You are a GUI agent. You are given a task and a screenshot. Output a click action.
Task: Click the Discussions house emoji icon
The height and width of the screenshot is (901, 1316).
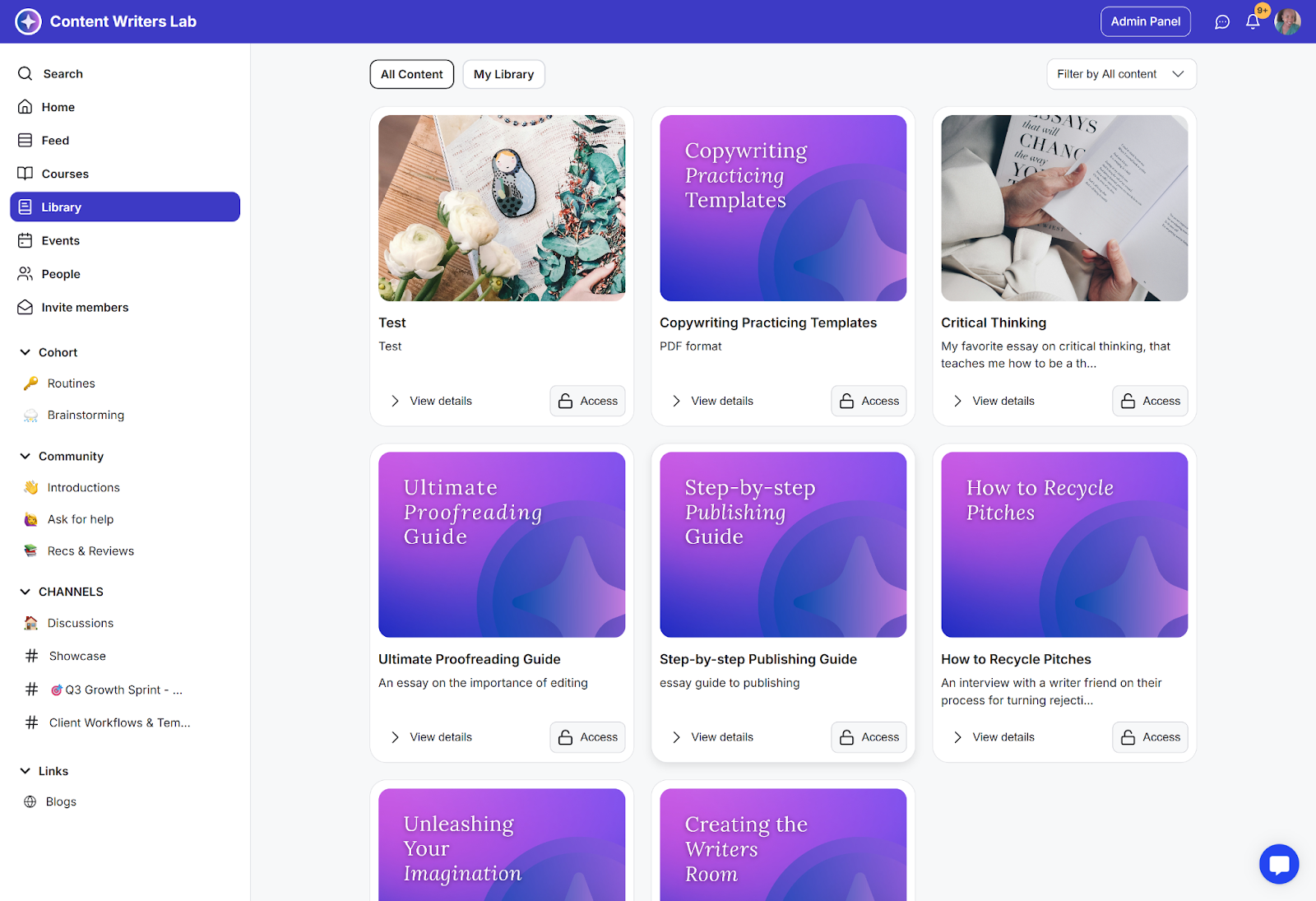[30, 623]
